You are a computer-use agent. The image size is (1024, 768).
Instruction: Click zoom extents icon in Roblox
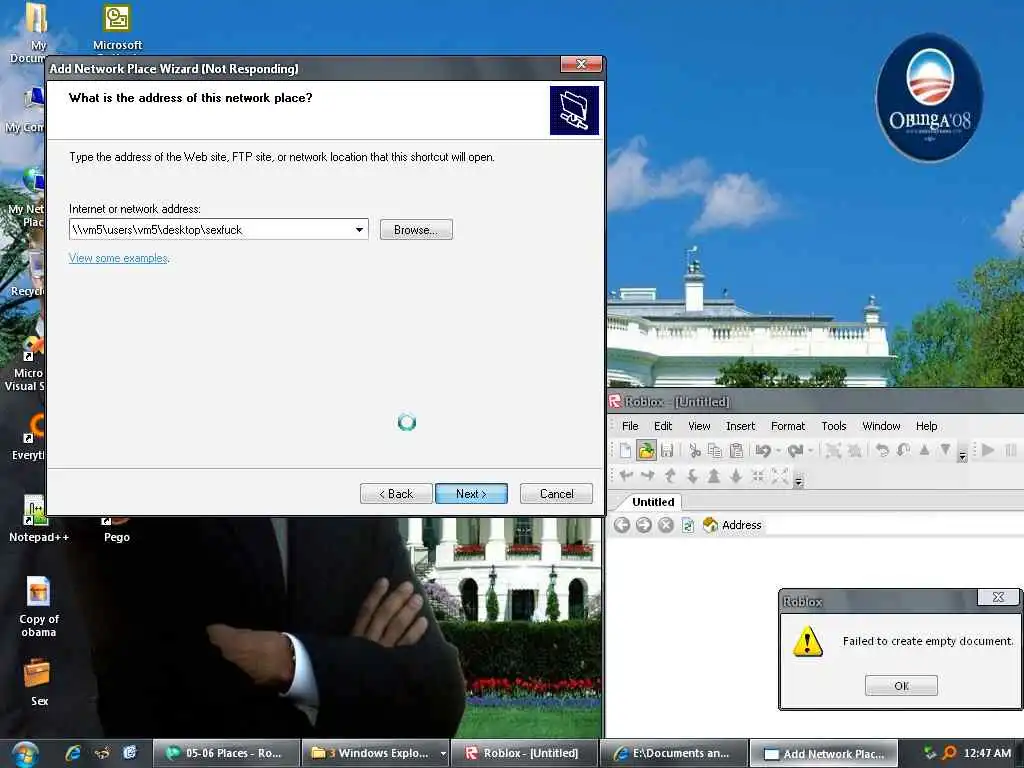tap(780, 476)
